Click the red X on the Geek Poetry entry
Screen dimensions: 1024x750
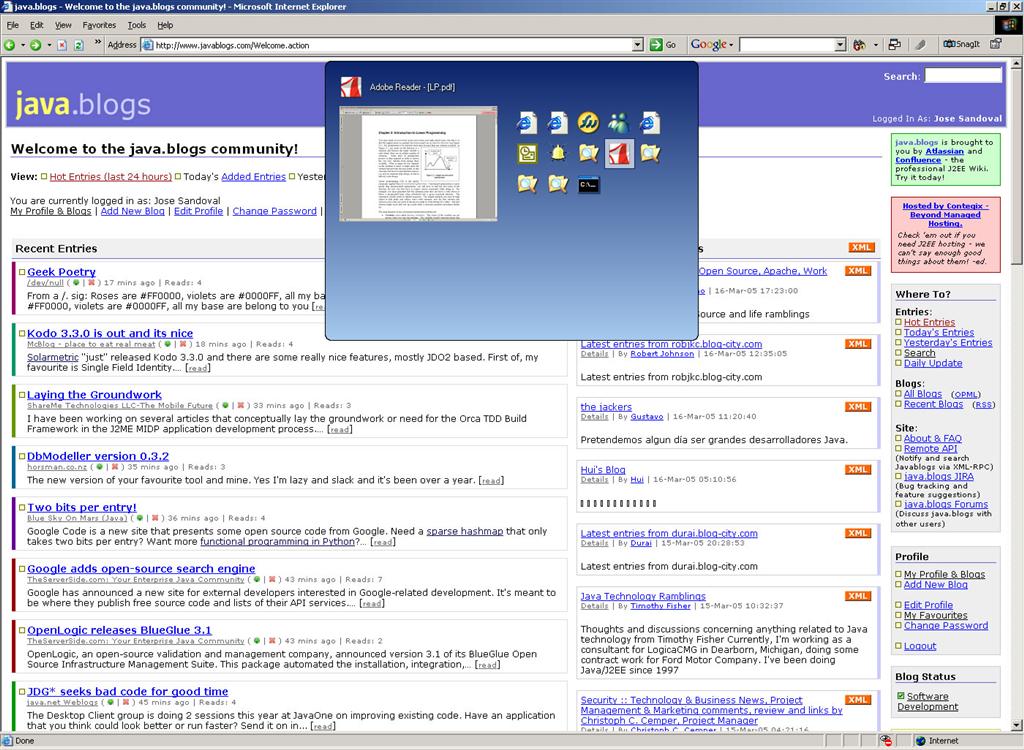[x=91, y=283]
